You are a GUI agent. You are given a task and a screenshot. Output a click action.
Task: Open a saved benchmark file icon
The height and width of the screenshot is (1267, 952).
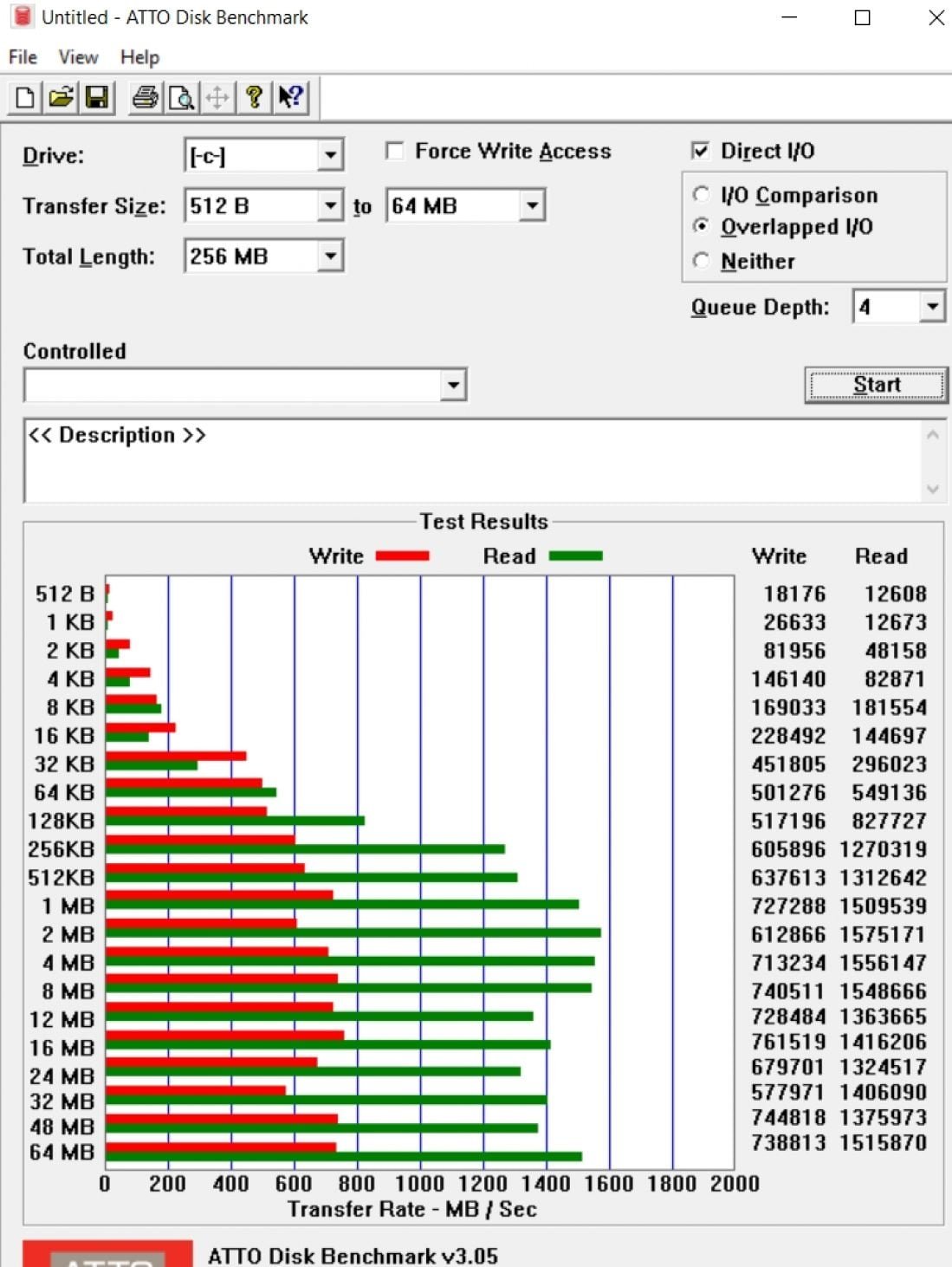[x=61, y=97]
